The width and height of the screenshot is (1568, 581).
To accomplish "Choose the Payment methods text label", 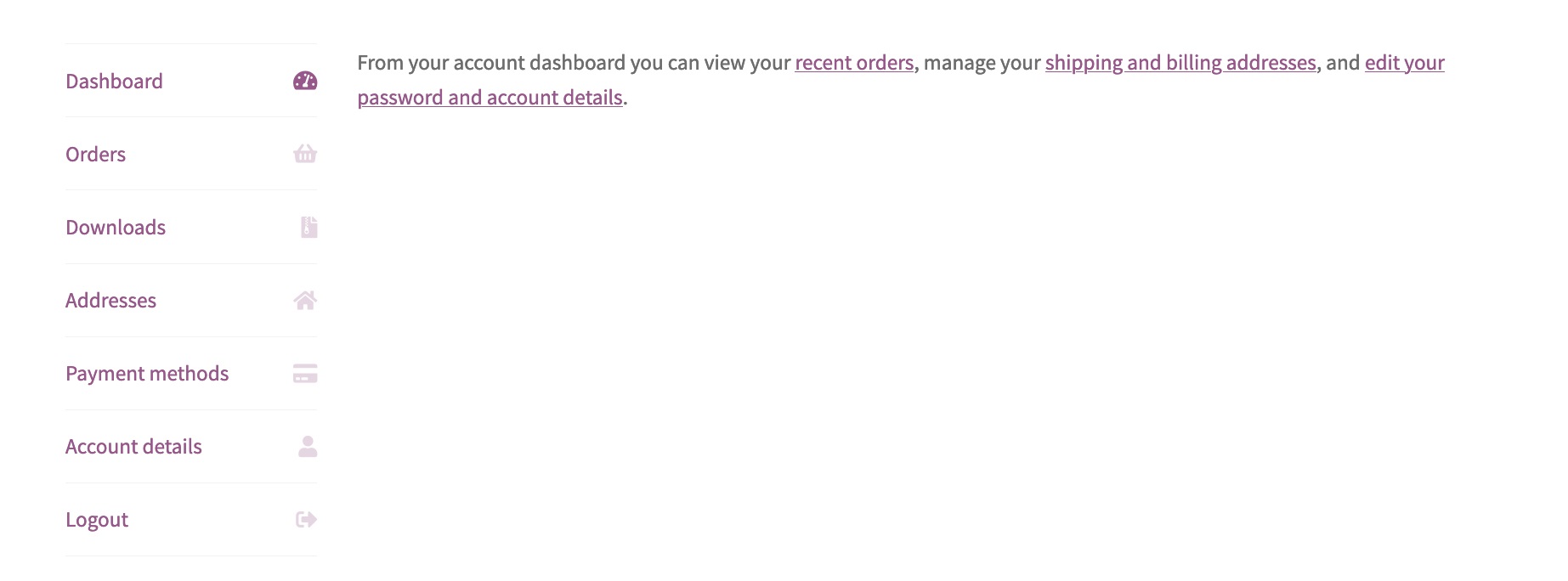I will (x=147, y=373).
